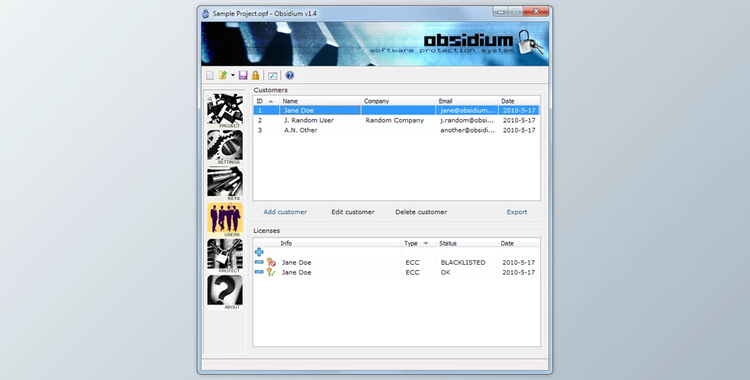Add license with blue plus icon
This screenshot has width=750, height=380.
pyautogui.click(x=259, y=252)
